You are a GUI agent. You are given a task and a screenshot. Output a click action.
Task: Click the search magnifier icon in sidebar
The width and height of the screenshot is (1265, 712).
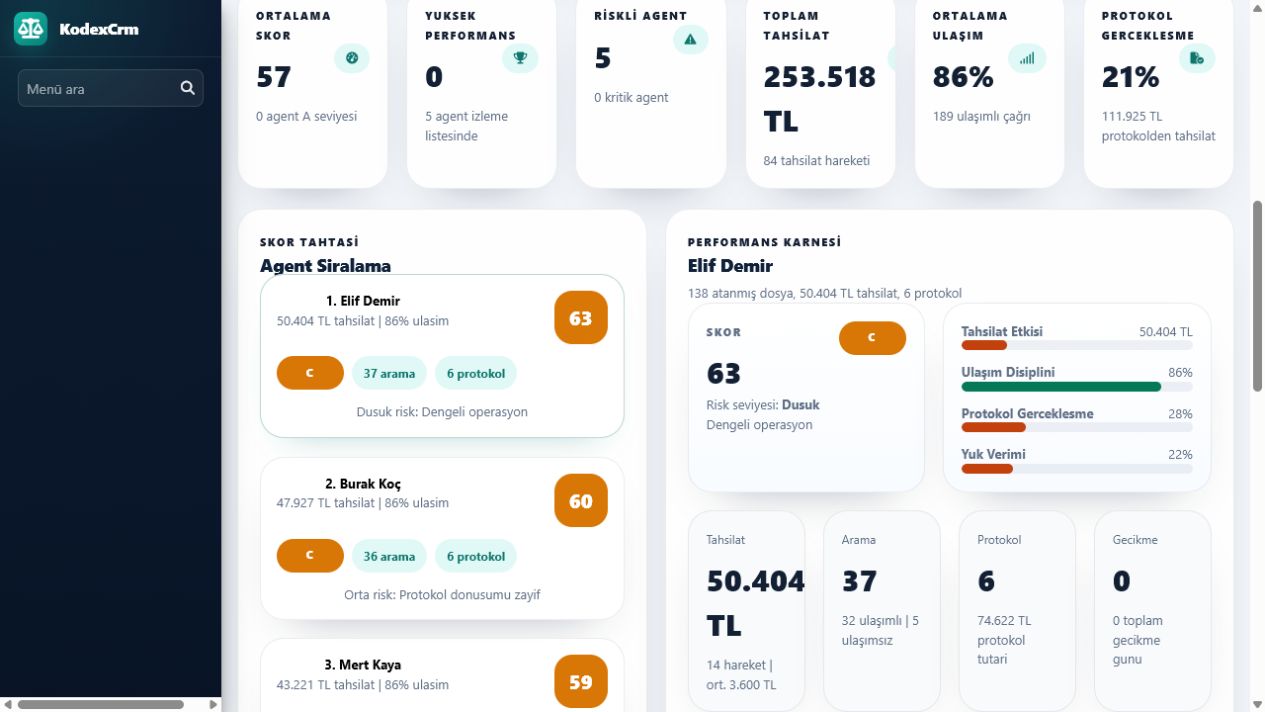point(187,88)
